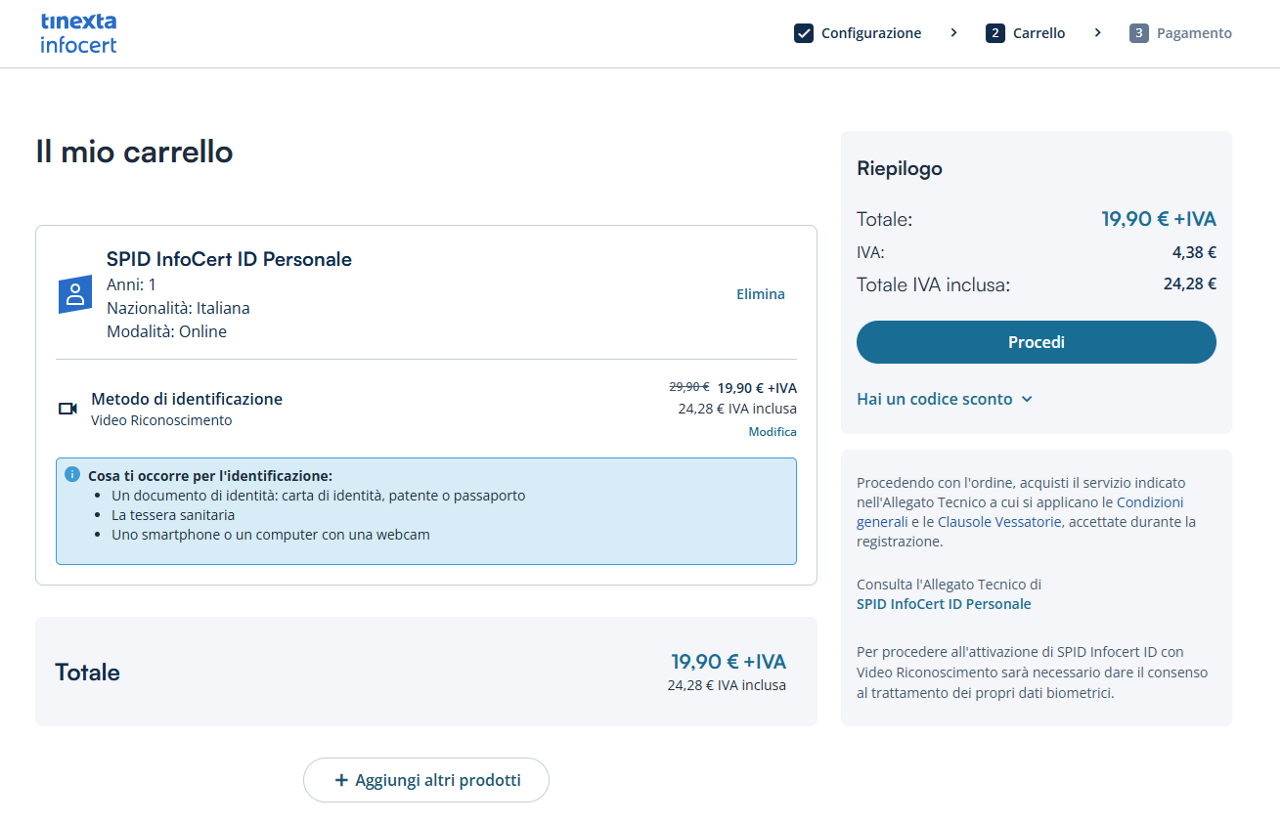Viewport: 1280px width, 824px height.
Task: Open SPID InfoCert ID Personale technical attachment
Action: click(943, 604)
